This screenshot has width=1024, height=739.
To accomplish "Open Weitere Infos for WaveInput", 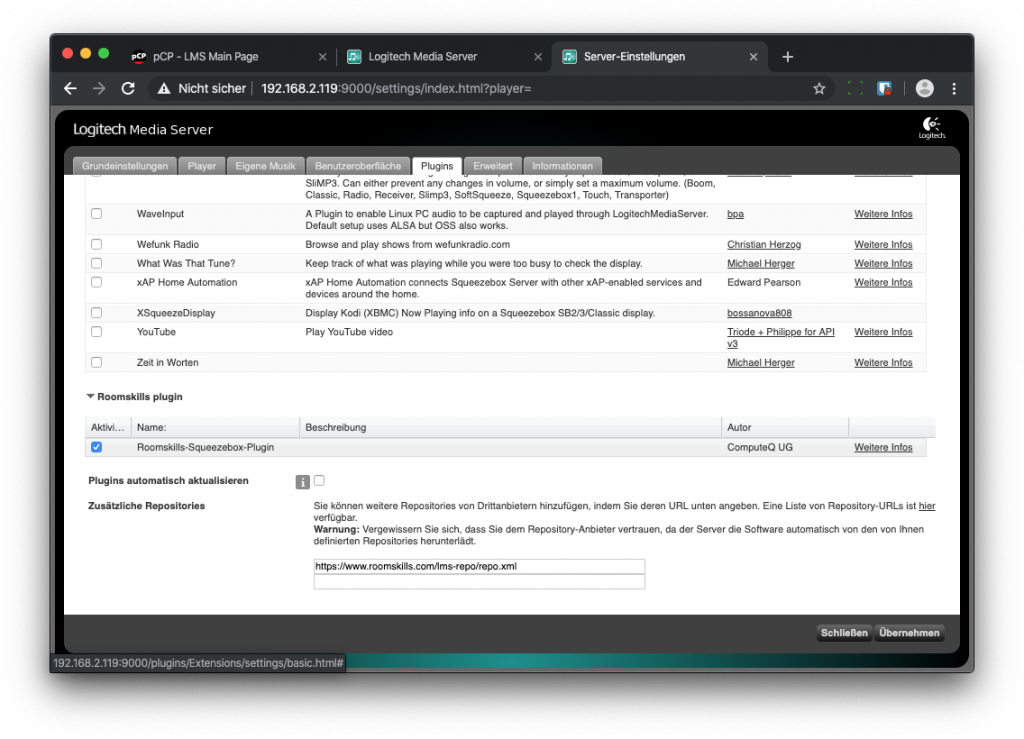I will pos(883,214).
